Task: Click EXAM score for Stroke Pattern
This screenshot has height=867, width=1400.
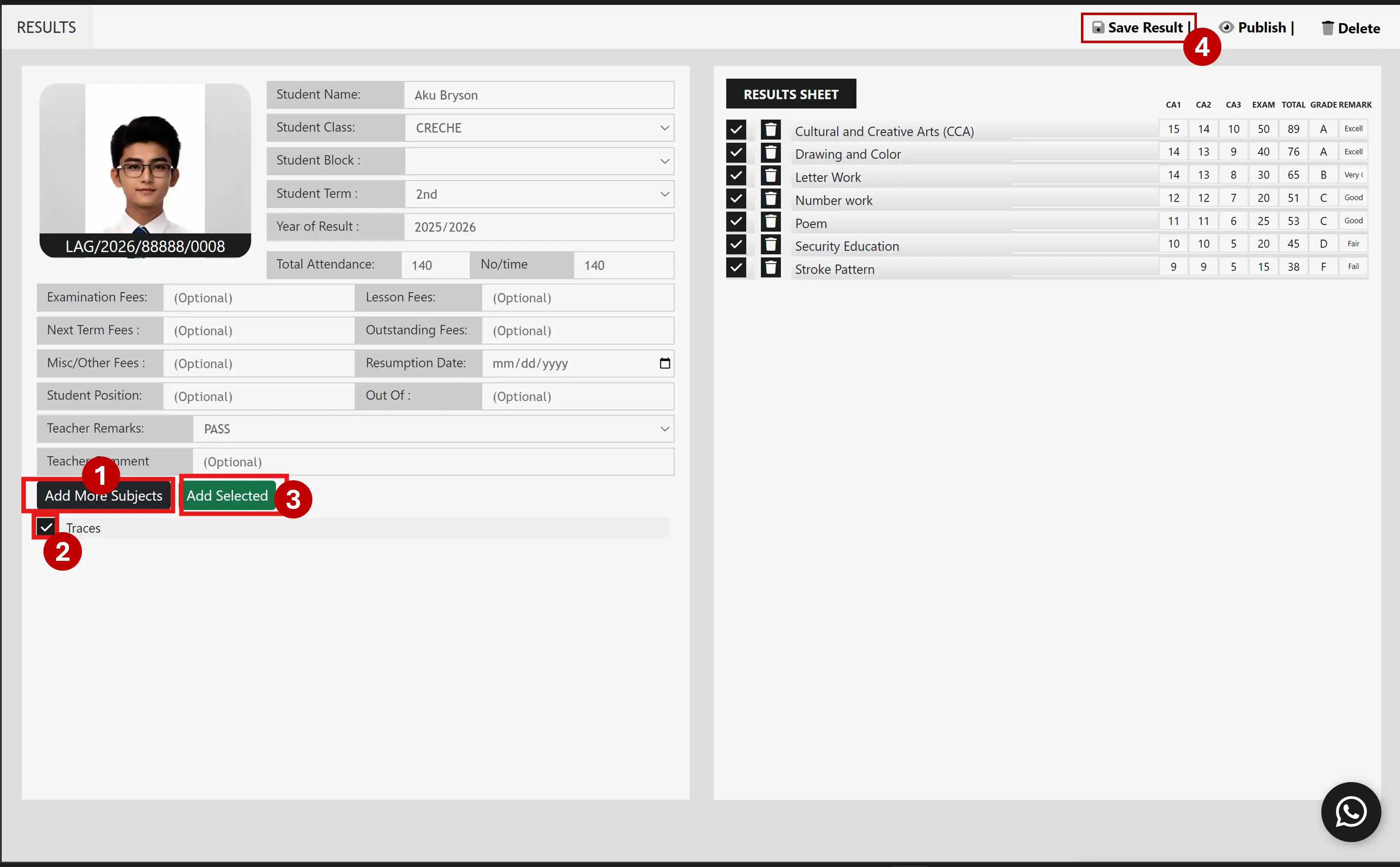Action: 1264,267
